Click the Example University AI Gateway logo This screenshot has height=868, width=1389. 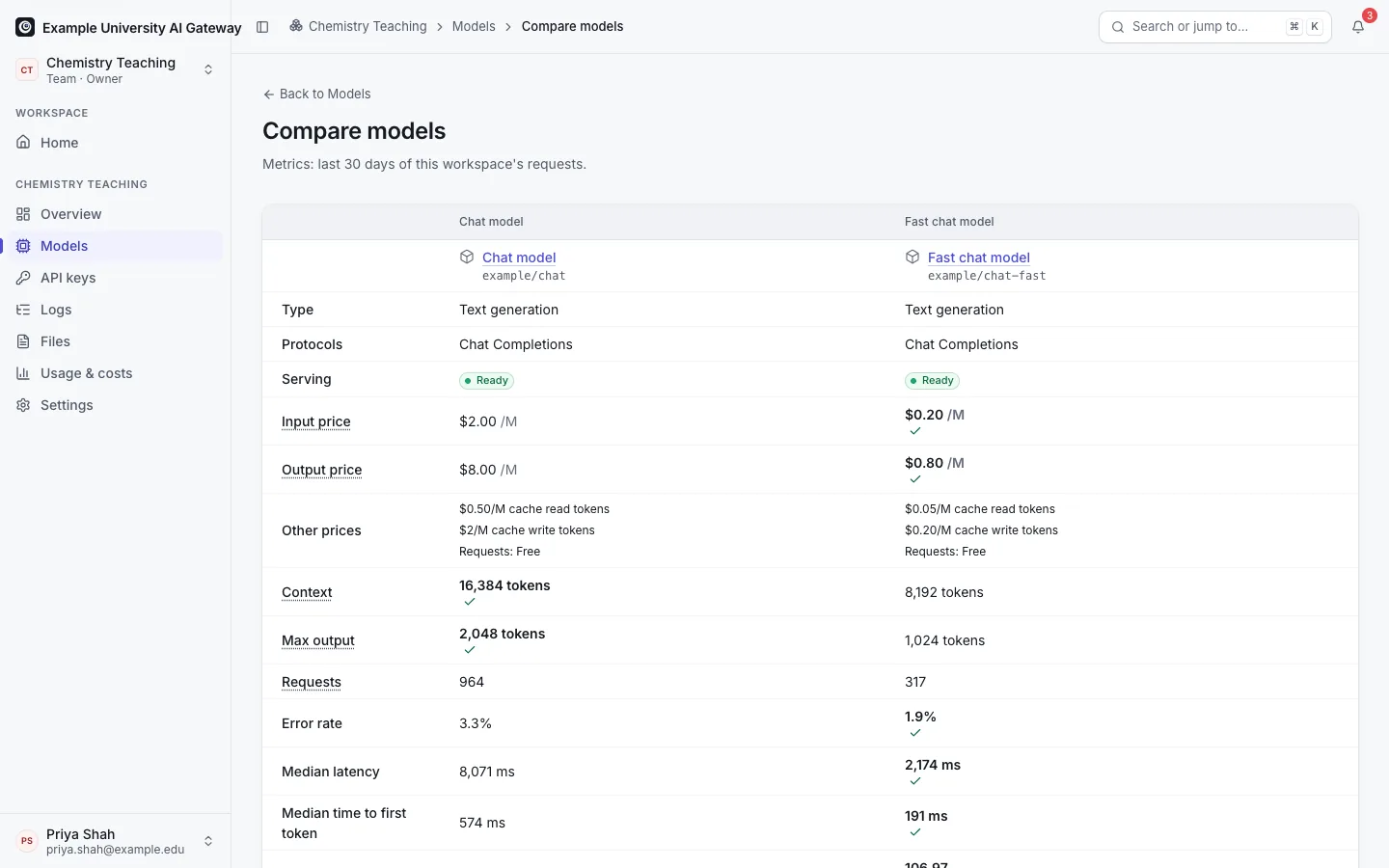pos(25,27)
